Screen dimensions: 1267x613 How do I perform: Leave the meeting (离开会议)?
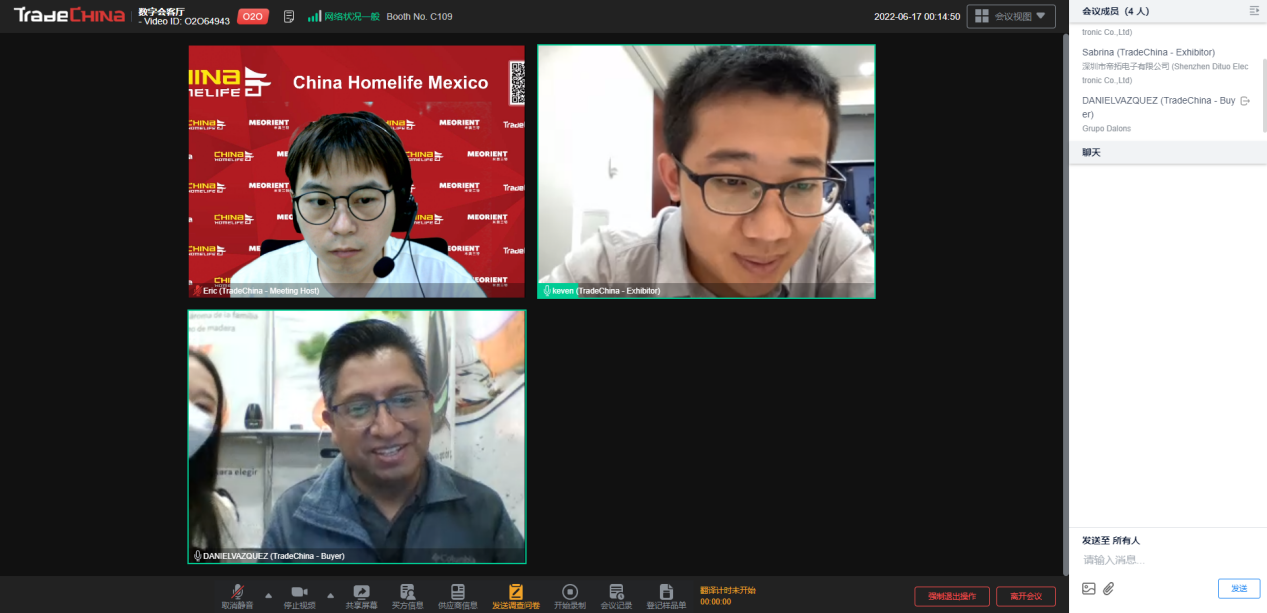[1026, 596]
